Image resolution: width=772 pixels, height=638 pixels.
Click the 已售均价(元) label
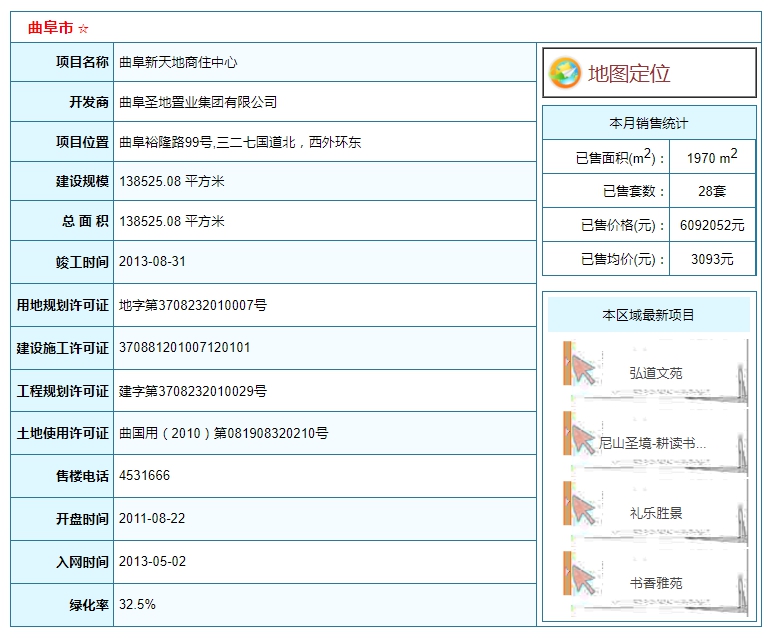tap(623, 259)
